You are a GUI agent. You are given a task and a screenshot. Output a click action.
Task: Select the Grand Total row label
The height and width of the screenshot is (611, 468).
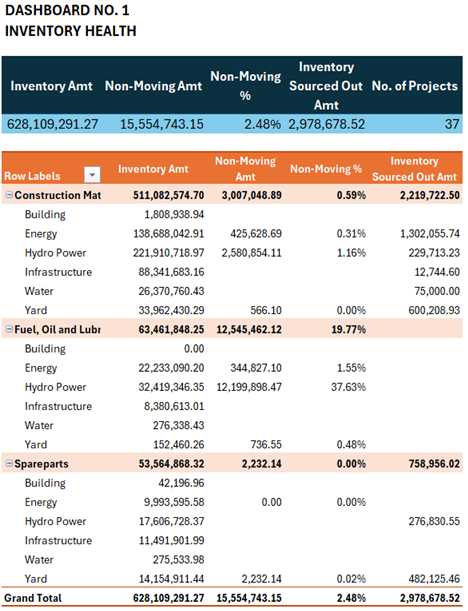coord(33,598)
